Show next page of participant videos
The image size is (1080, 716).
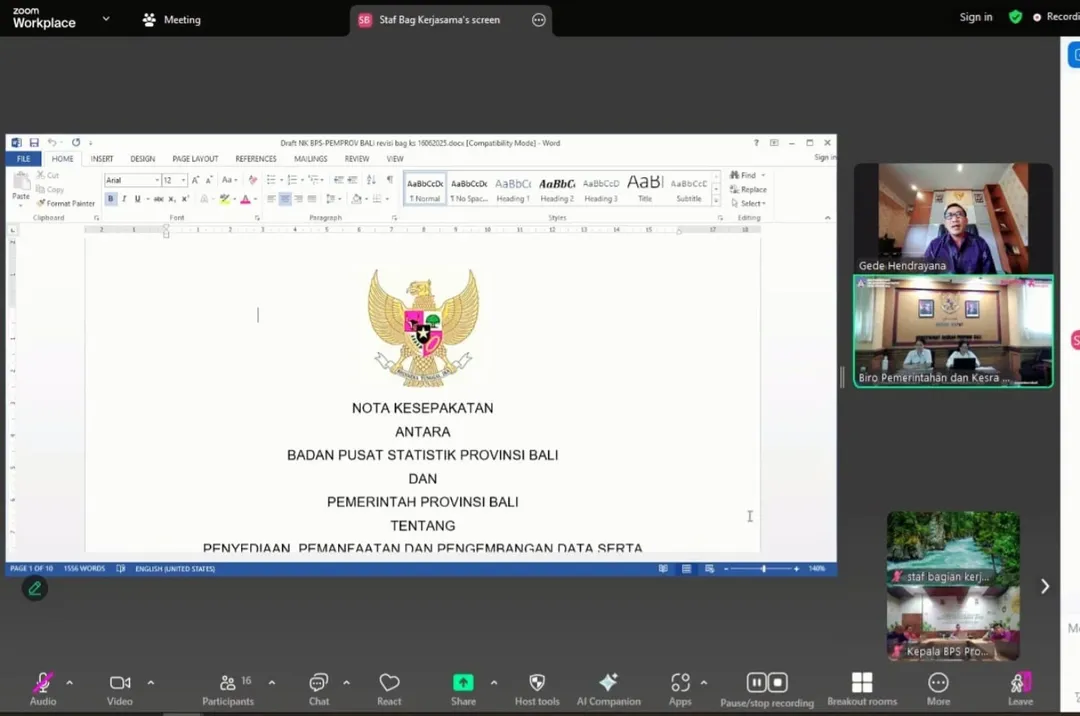click(x=1045, y=587)
